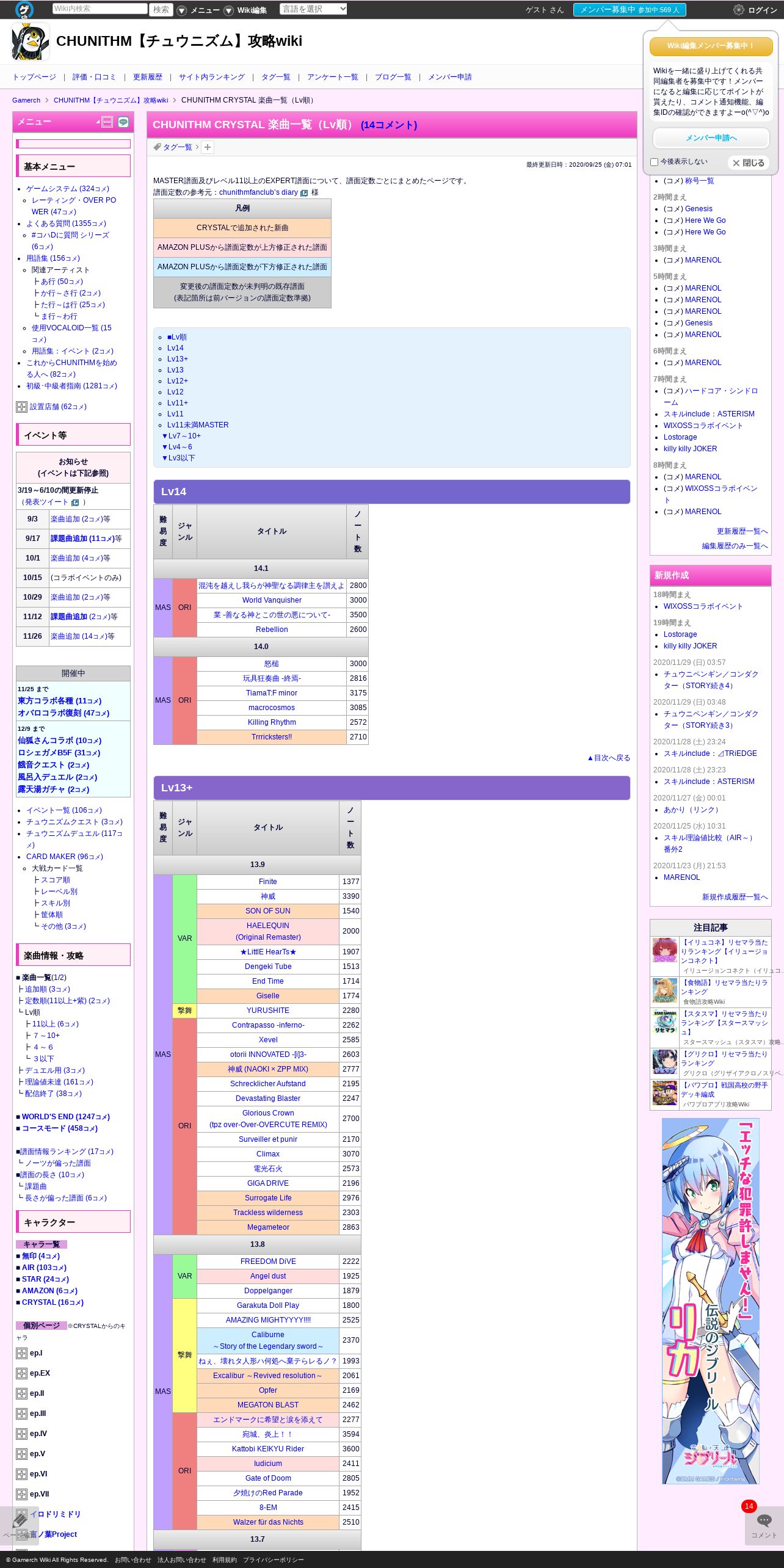Expand the ep.IV section

(x=21, y=1434)
